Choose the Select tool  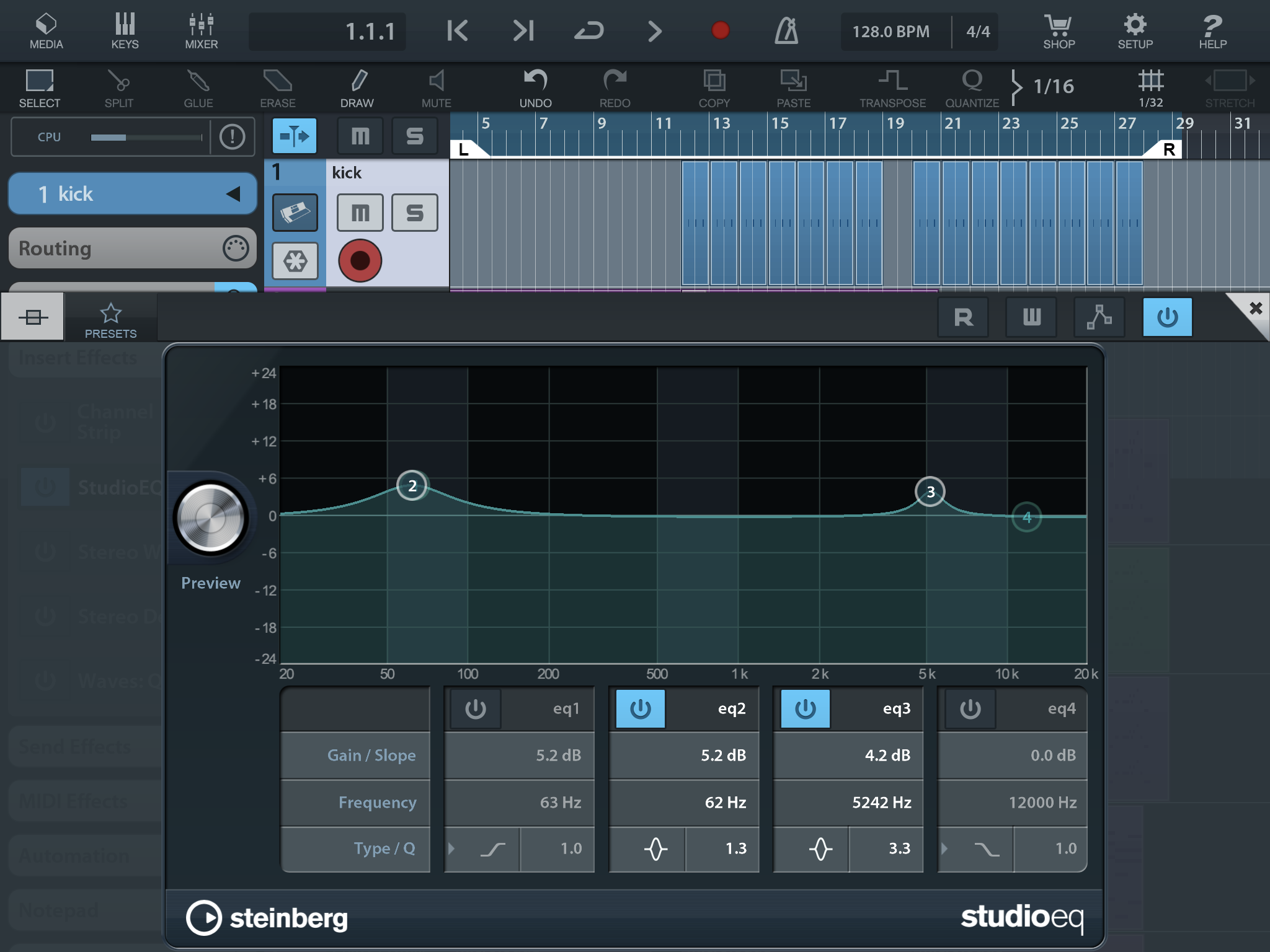tap(40, 88)
